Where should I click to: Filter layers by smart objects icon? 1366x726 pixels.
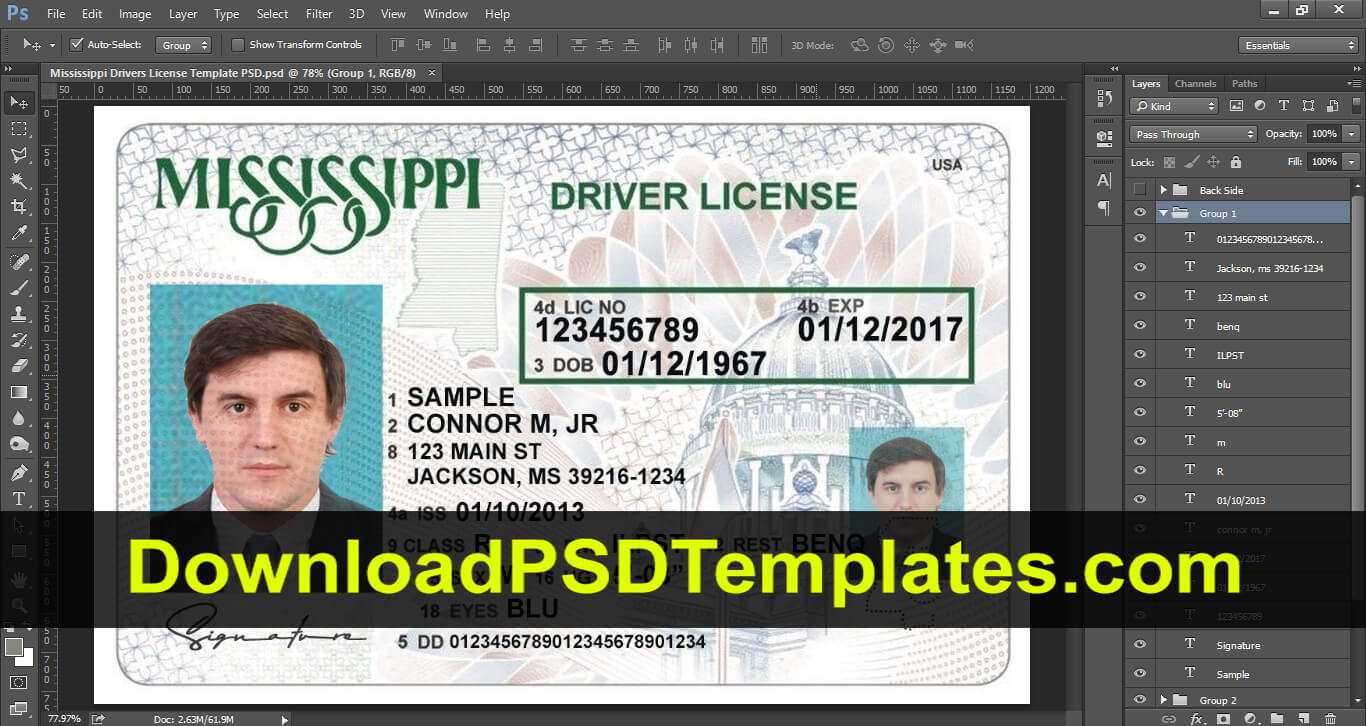click(x=1331, y=106)
